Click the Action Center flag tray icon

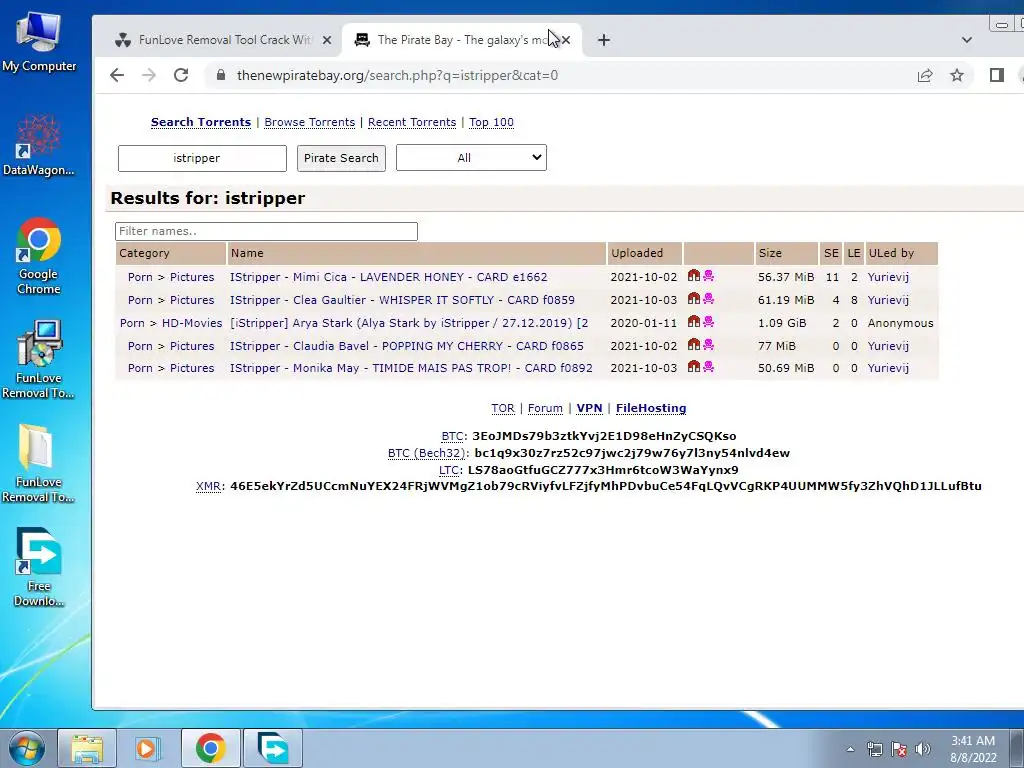(x=899, y=749)
